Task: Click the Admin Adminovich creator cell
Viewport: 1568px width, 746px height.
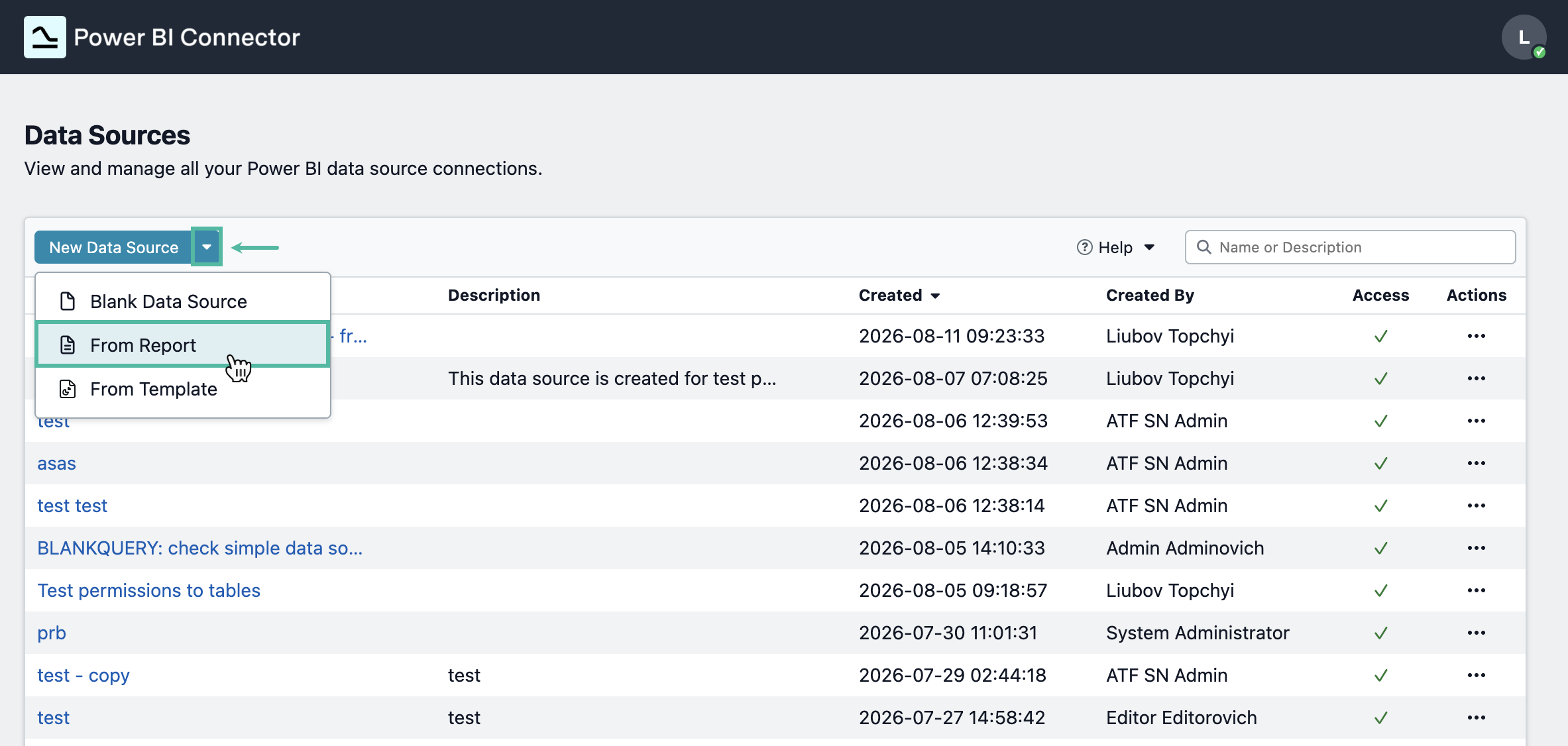Action: (1185, 548)
